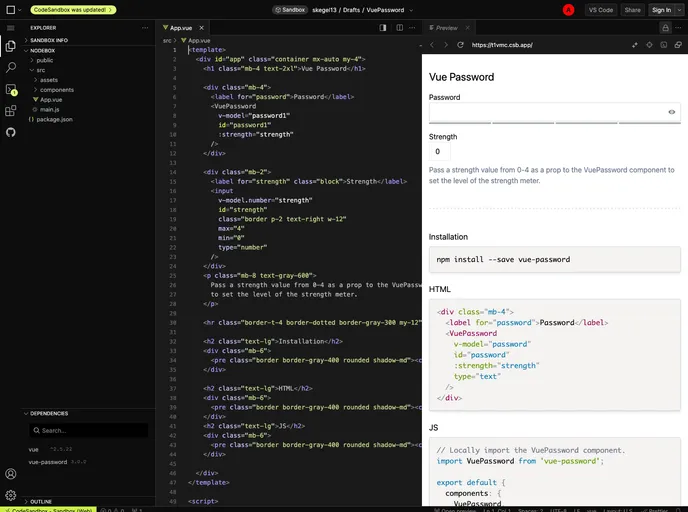Click the dependencies search field
This screenshot has height=512, width=688.
[90, 430]
